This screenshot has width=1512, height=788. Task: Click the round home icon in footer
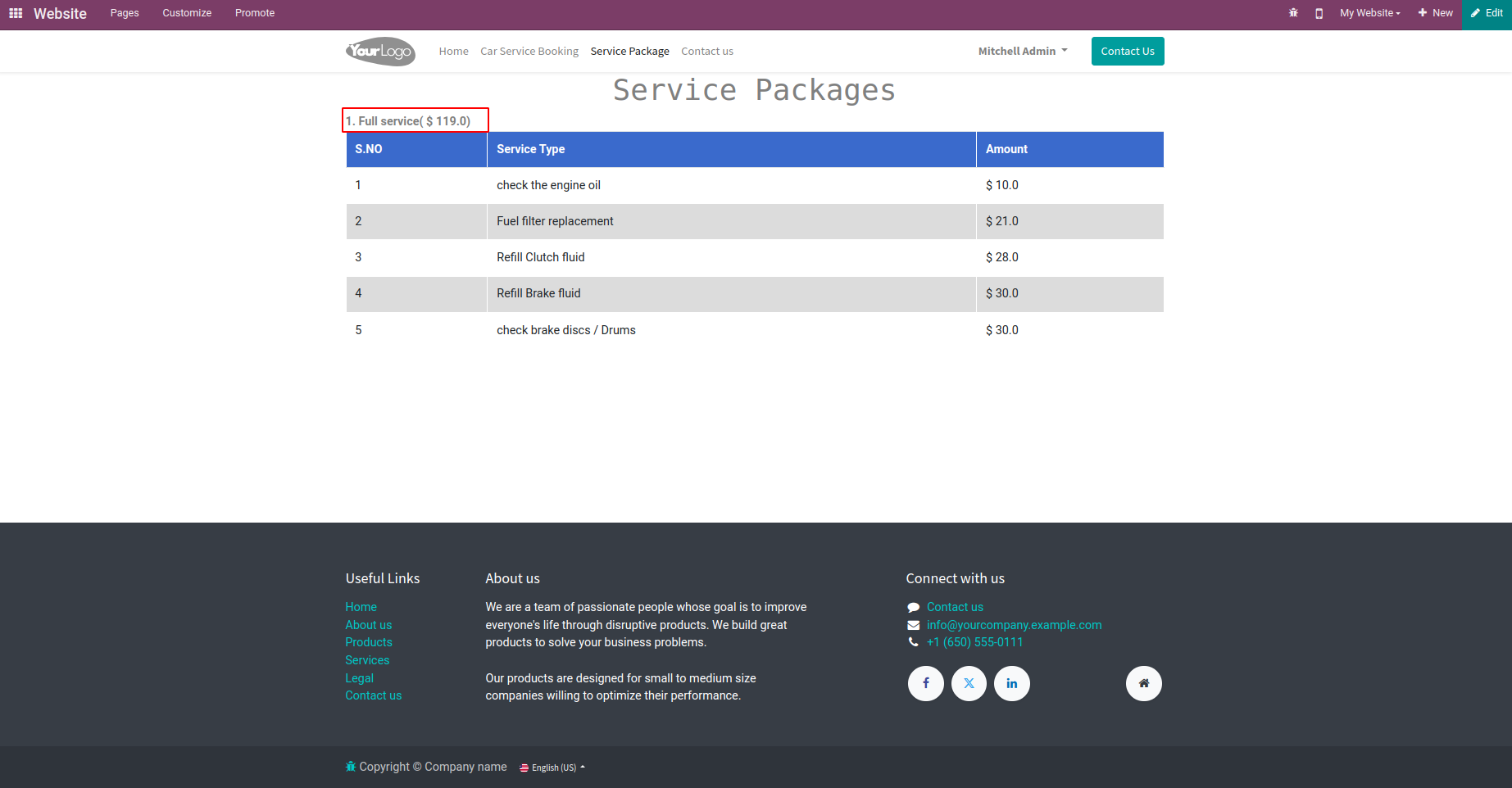point(1144,683)
